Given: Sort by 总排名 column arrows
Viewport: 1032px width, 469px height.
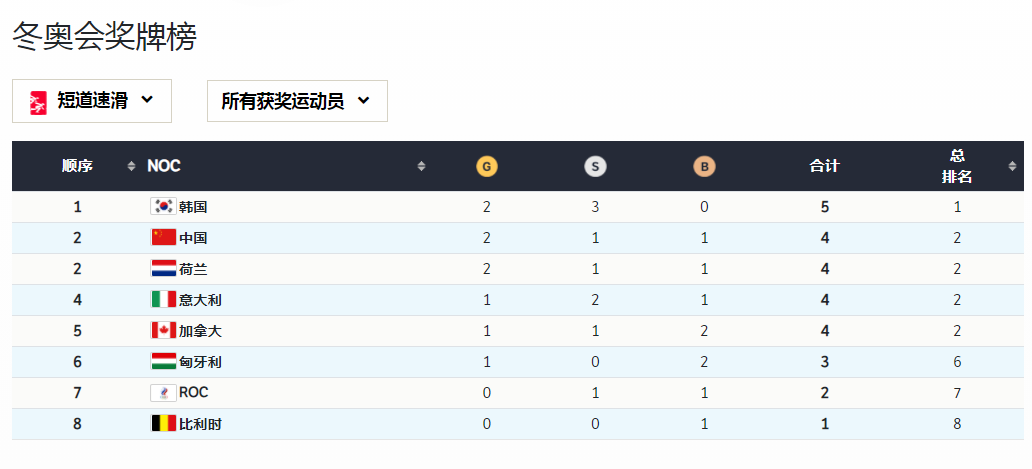Looking at the screenshot, I should (x=1012, y=166).
